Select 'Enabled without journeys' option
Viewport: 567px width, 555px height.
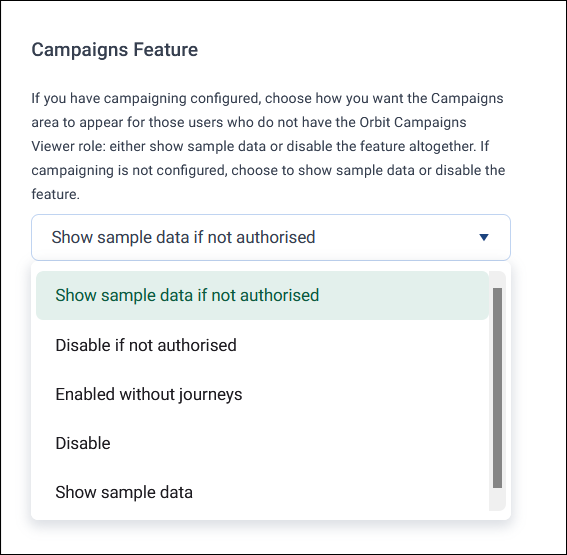(x=262, y=394)
